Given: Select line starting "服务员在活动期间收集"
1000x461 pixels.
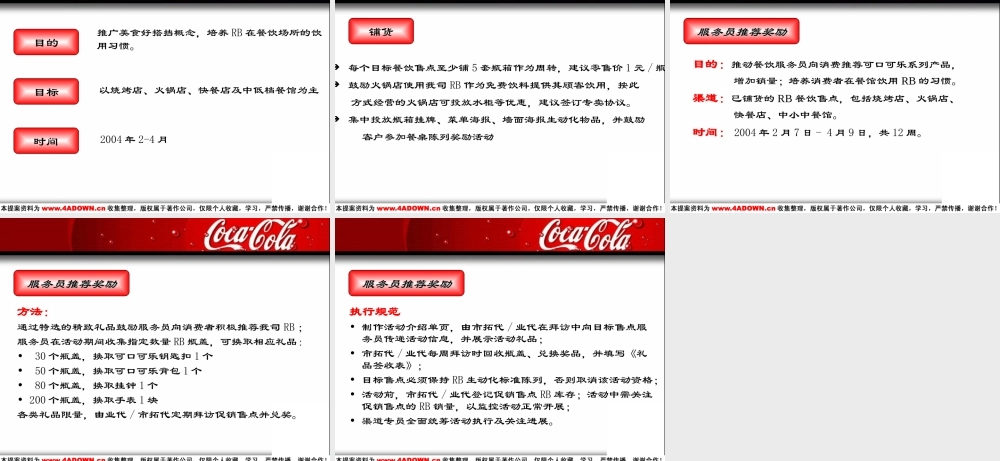Looking at the screenshot, I should click(159, 341).
